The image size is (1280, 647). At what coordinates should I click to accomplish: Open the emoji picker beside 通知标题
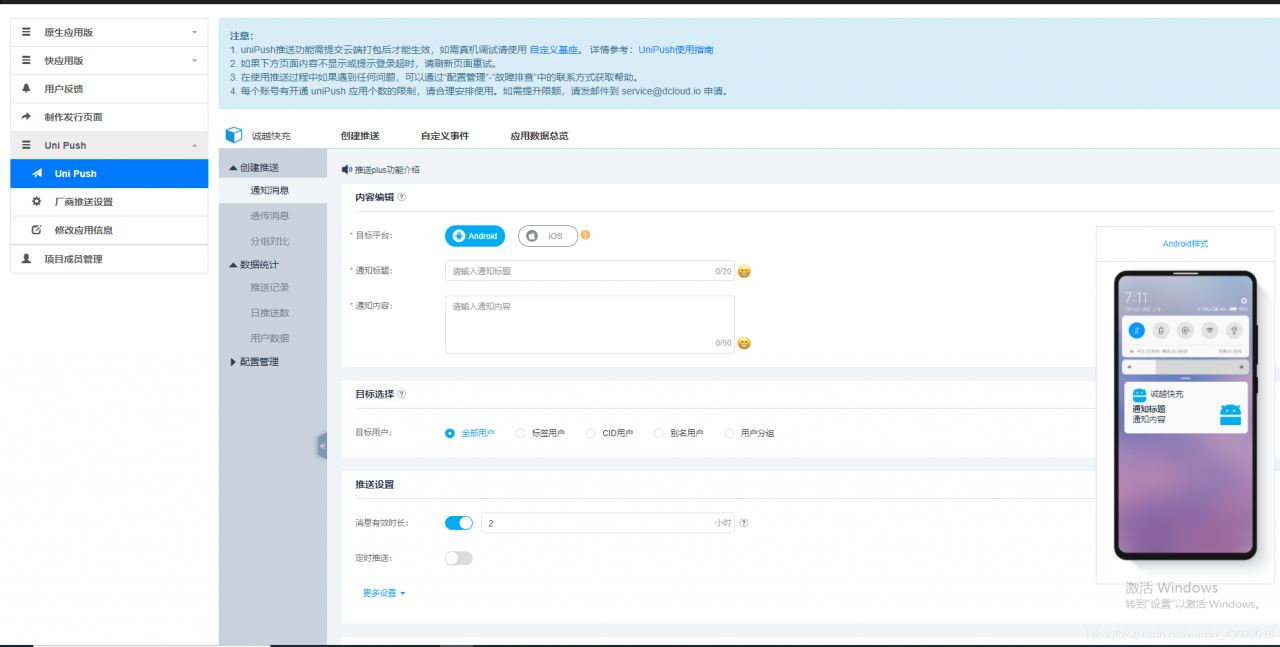tap(743, 270)
